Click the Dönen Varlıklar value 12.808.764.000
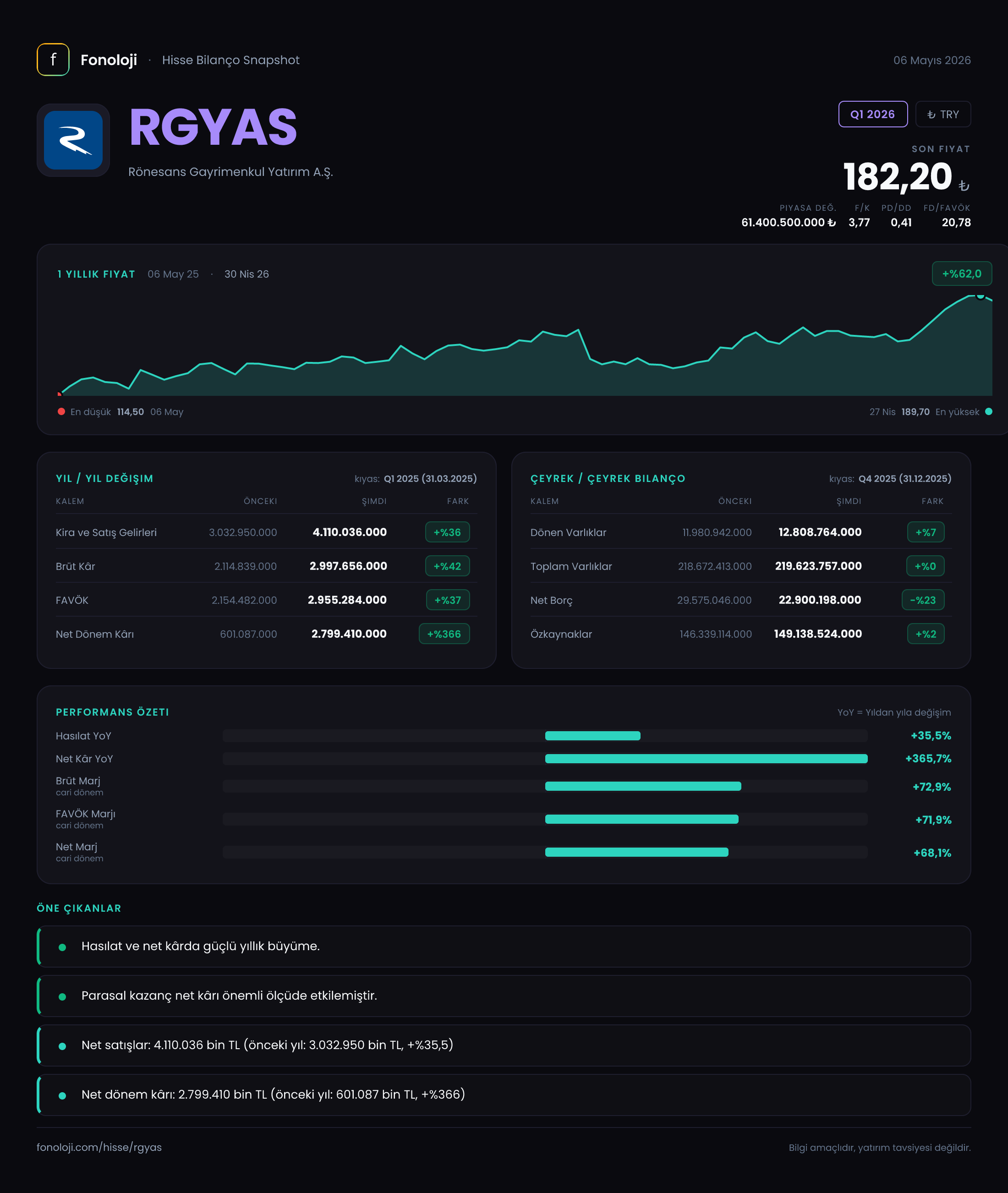Image resolution: width=1008 pixels, height=1193 pixels. pyautogui.click(x=820, y=532)
